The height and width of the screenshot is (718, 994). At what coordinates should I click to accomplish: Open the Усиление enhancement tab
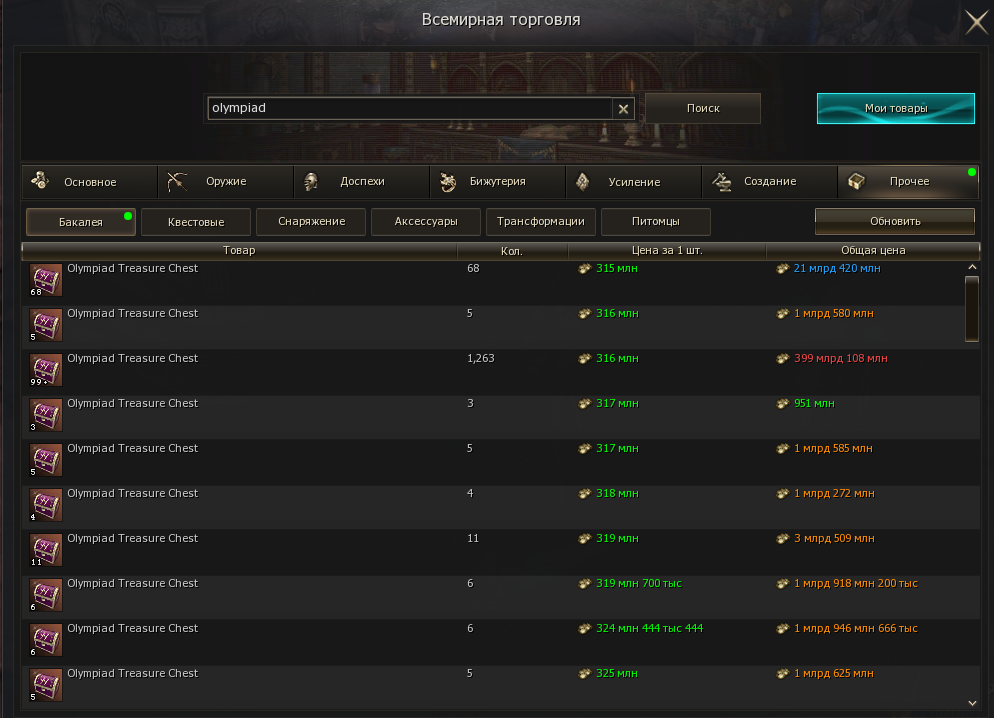[633, 182]
